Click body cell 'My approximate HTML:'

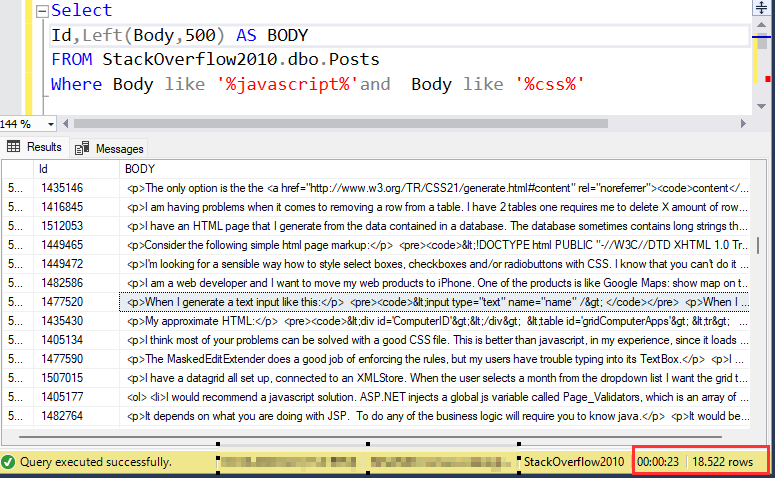pos(434,321)
